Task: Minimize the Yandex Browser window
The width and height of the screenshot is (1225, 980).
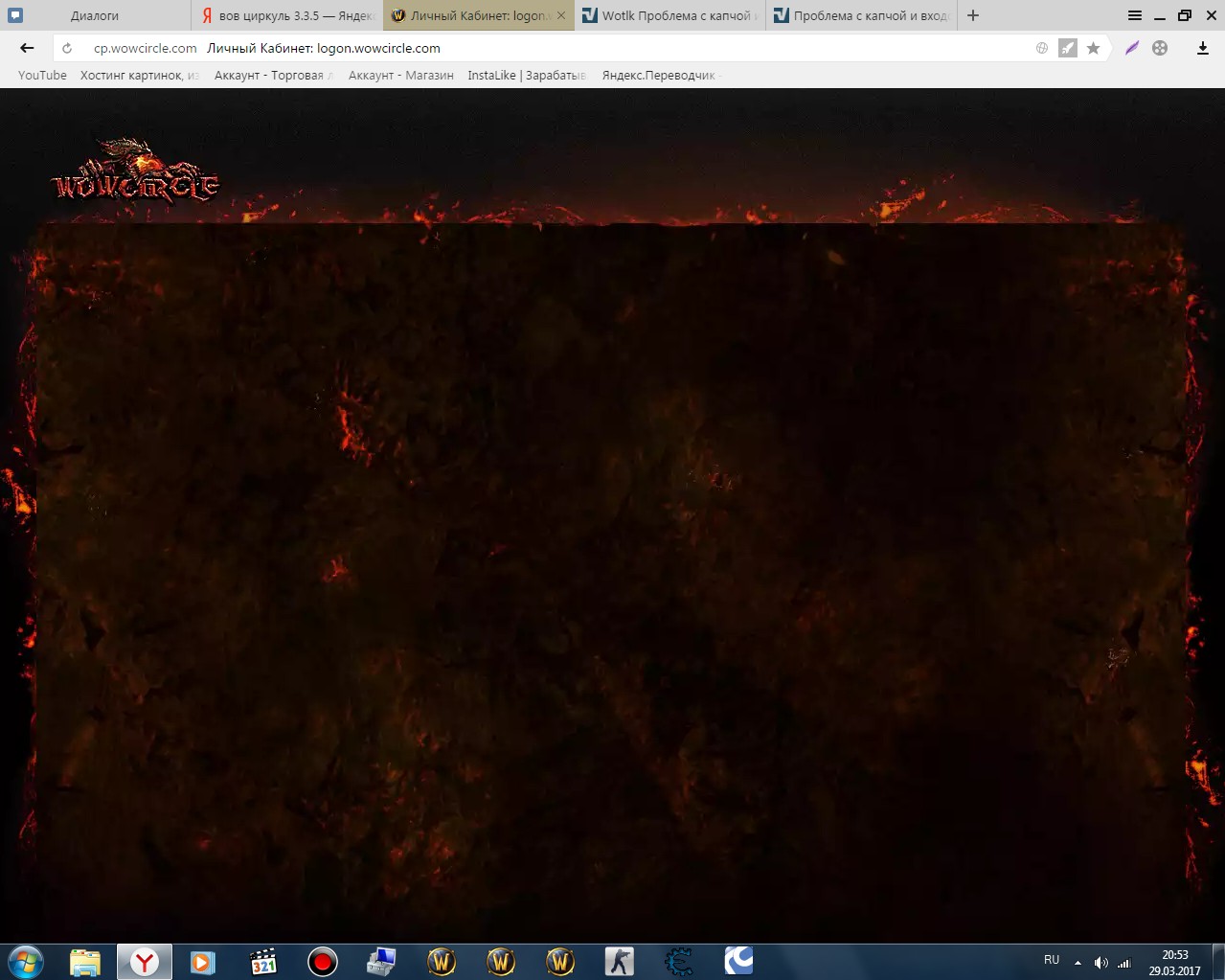Action: (1159, 15)
